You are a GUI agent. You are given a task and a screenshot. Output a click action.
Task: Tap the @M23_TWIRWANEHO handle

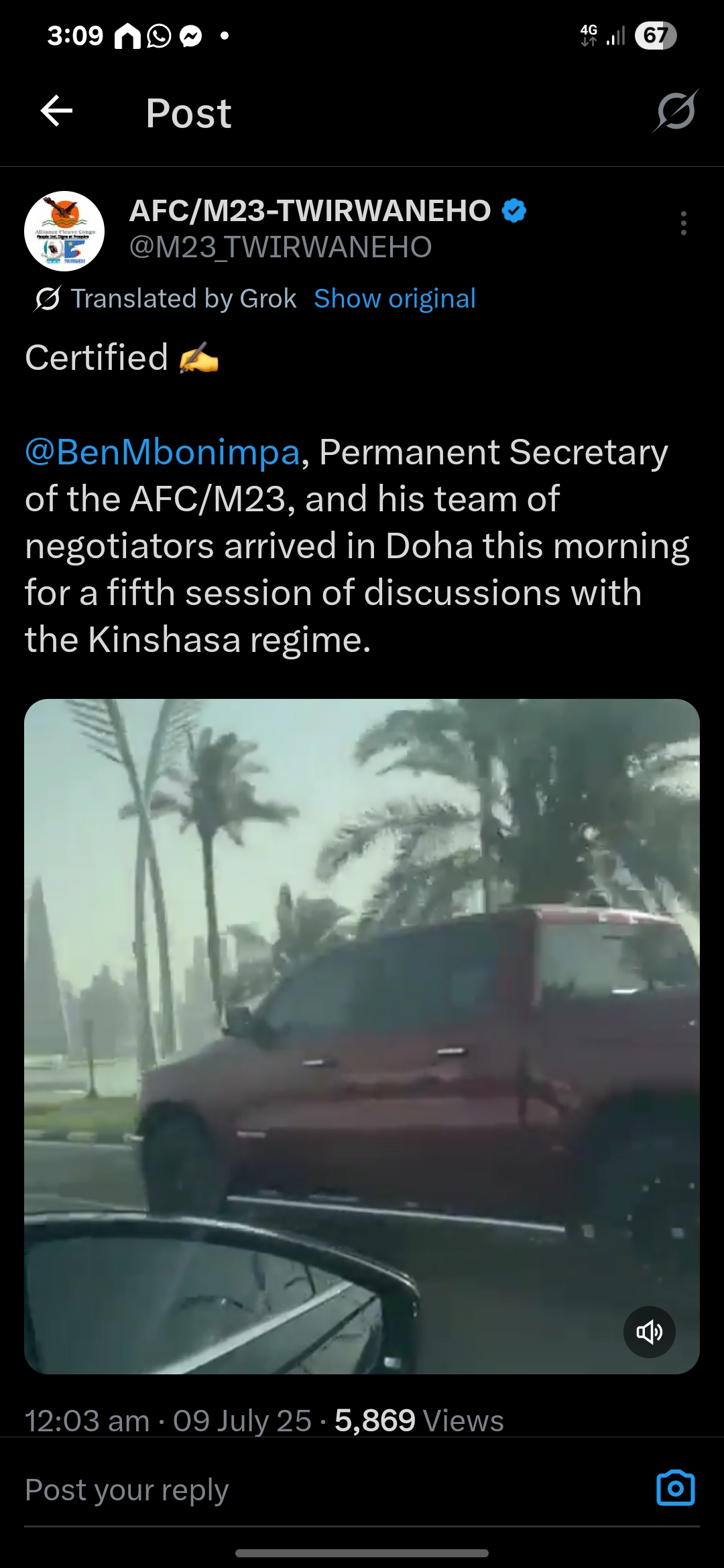[x=280, y=247]
